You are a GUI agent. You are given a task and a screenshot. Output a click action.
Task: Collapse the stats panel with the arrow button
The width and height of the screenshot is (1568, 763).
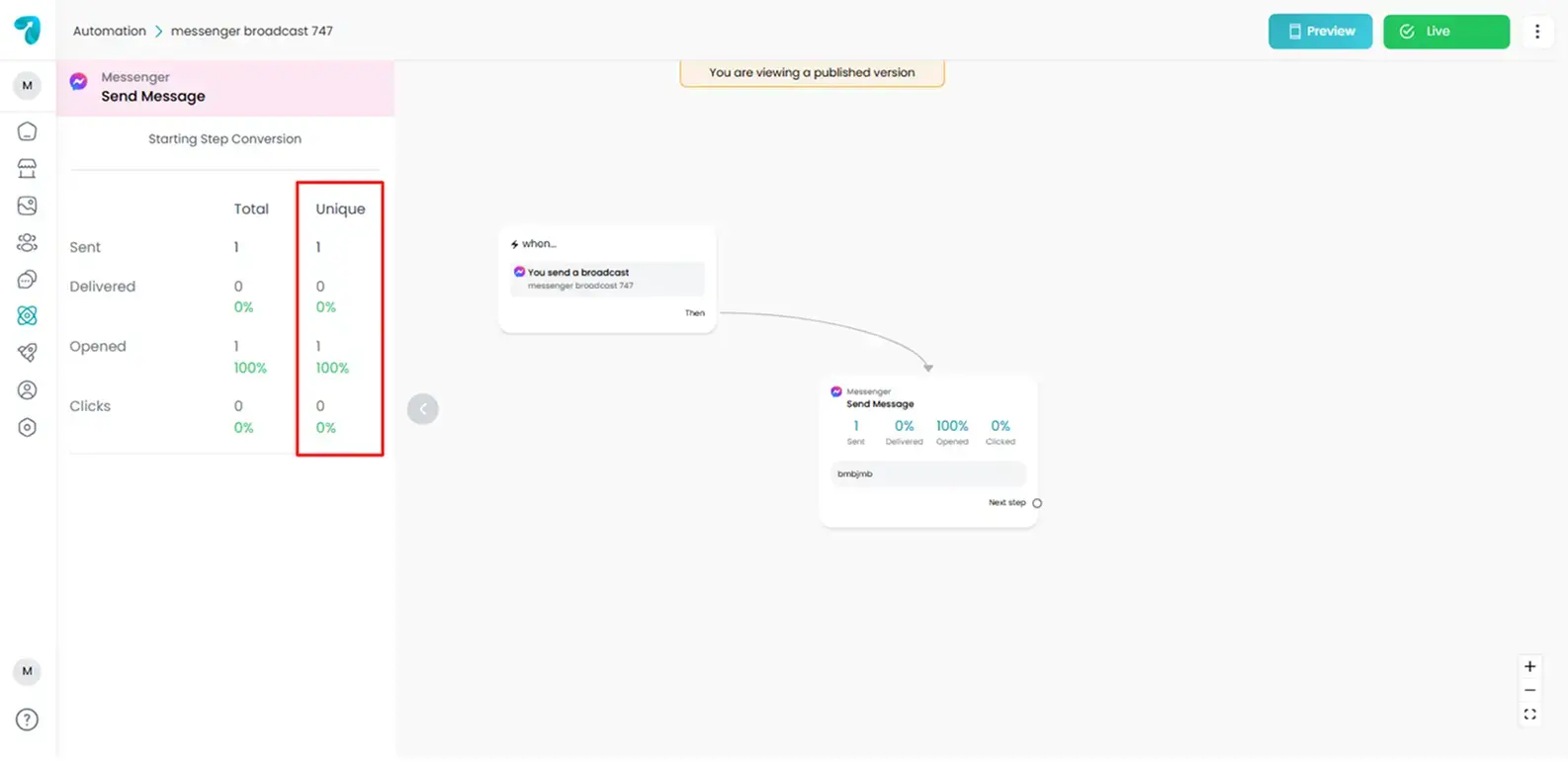[x=422, y=409]
